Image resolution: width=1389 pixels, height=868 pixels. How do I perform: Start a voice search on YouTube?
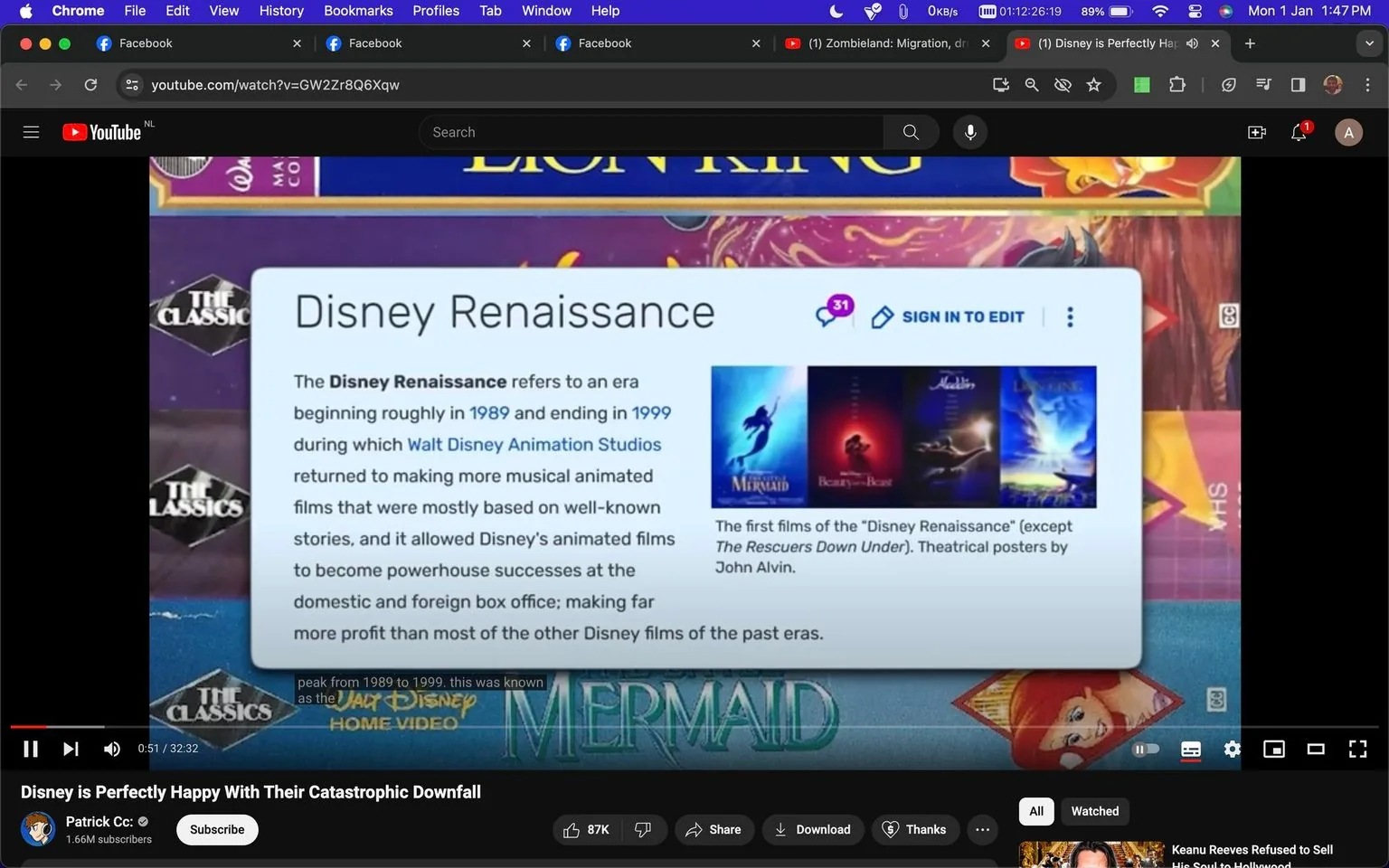pyautogui.click(x=969, y=132)
